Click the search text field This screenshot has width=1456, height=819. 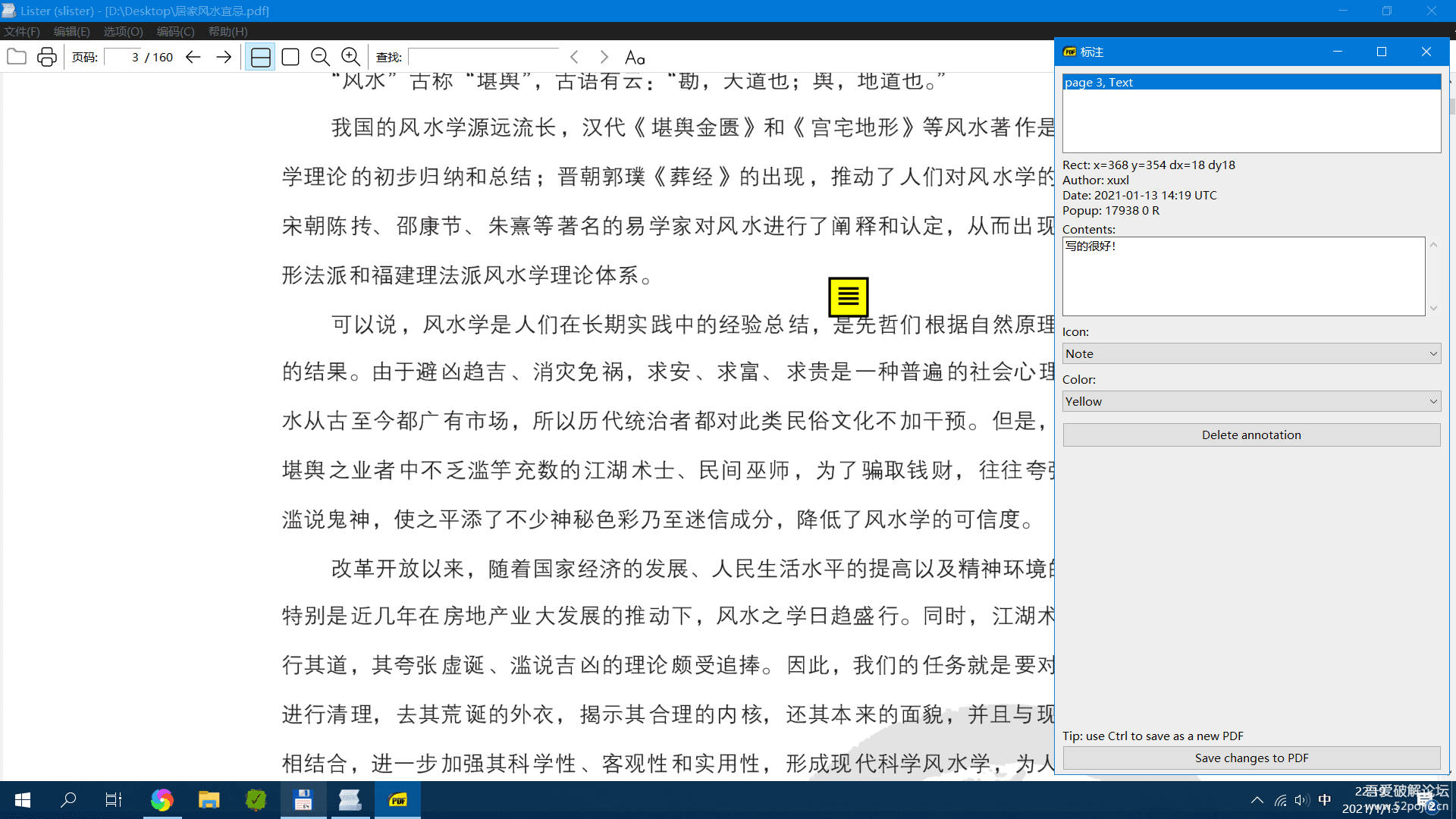(x=483, y=57)
